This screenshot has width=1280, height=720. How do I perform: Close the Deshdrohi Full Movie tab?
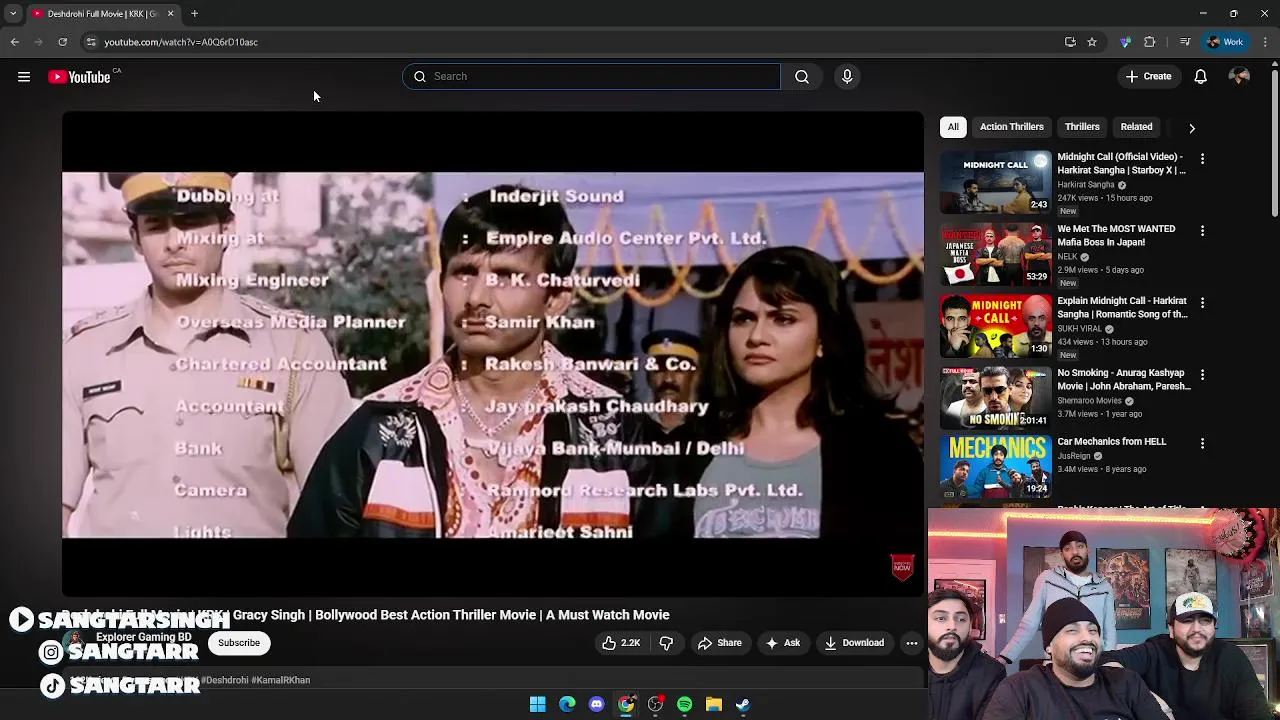[170, 14]
